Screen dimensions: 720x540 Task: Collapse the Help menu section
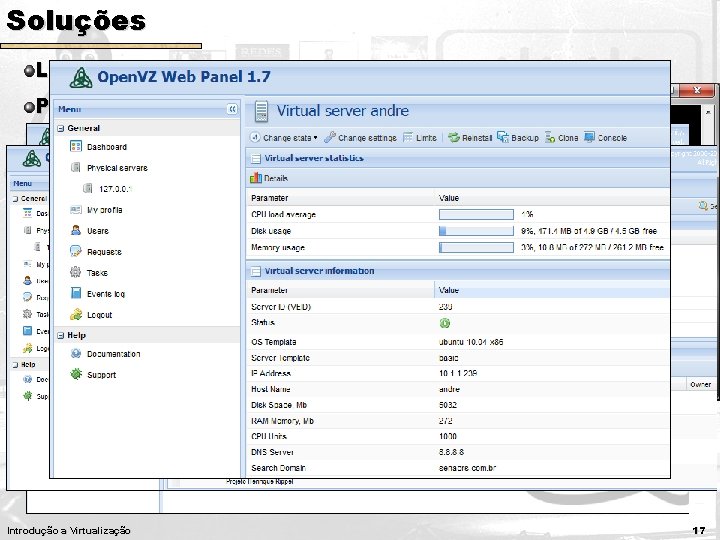[61, 336]
